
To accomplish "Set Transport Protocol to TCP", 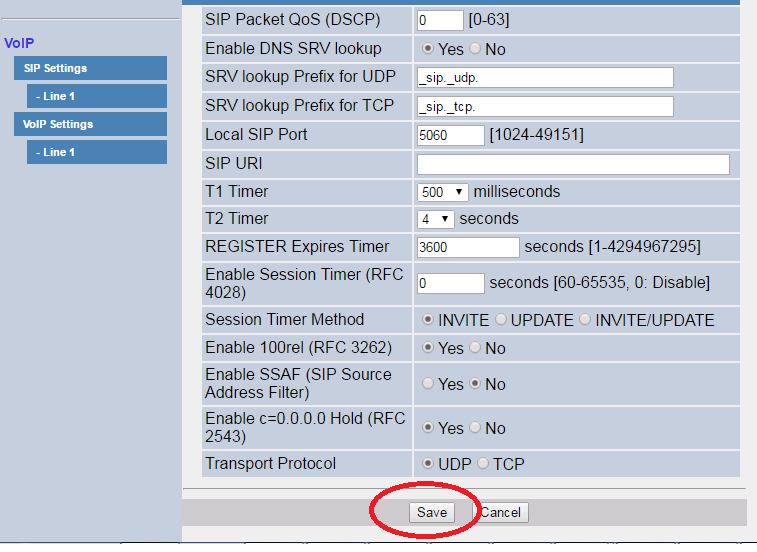I will coord(484,464).
